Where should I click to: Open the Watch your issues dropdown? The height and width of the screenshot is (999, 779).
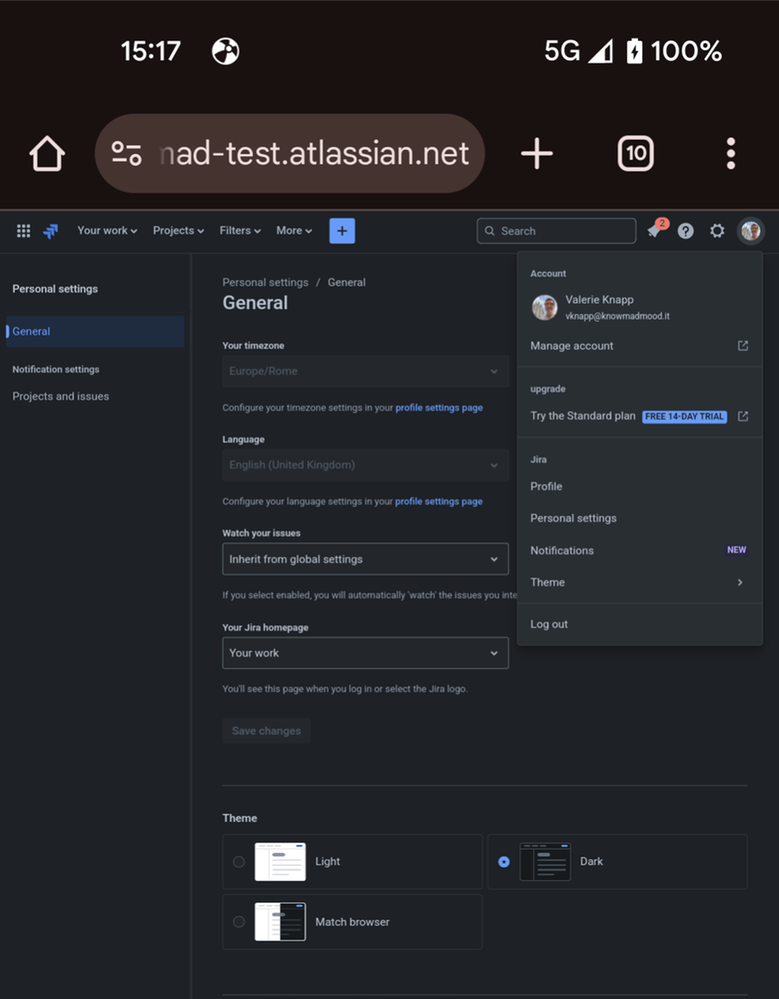365,558
